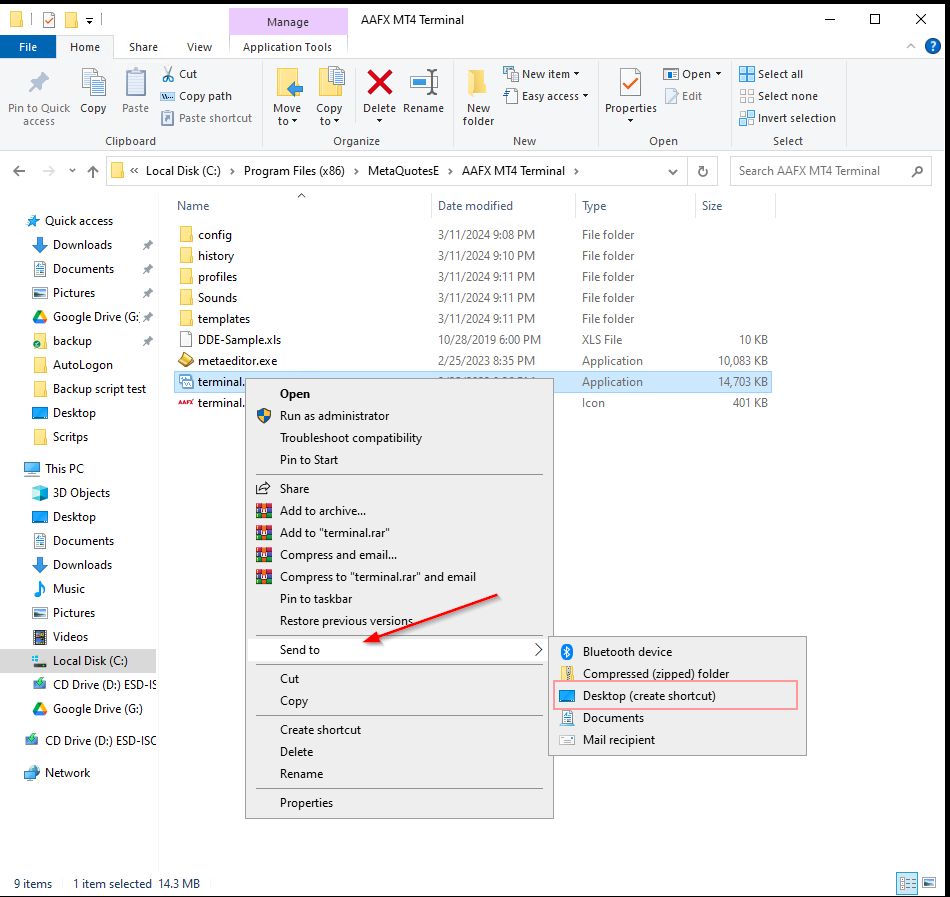
Task: Click the Up arrow navigation button
Action: click(93, 171)
